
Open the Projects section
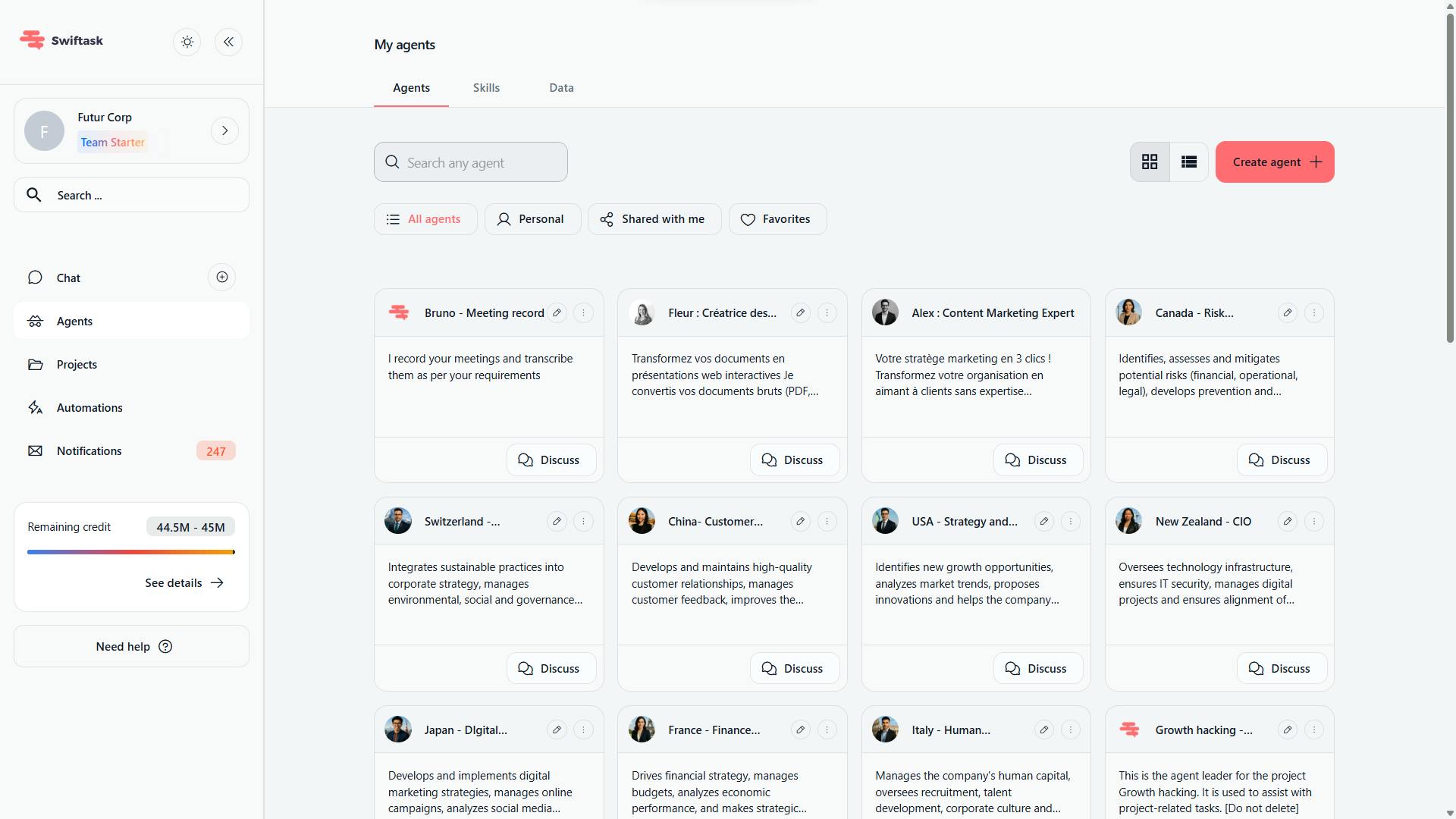(77, 364)
